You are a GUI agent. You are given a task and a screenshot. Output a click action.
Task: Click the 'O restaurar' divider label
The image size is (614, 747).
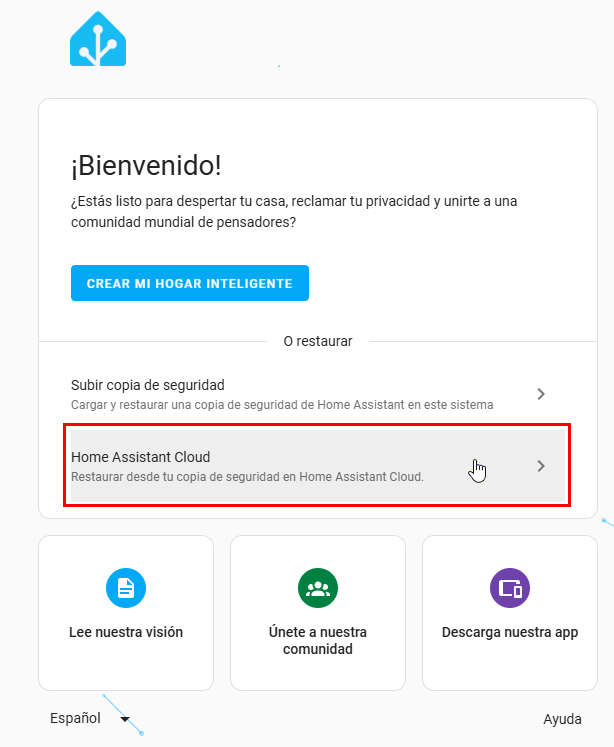(x=318, y=341)
